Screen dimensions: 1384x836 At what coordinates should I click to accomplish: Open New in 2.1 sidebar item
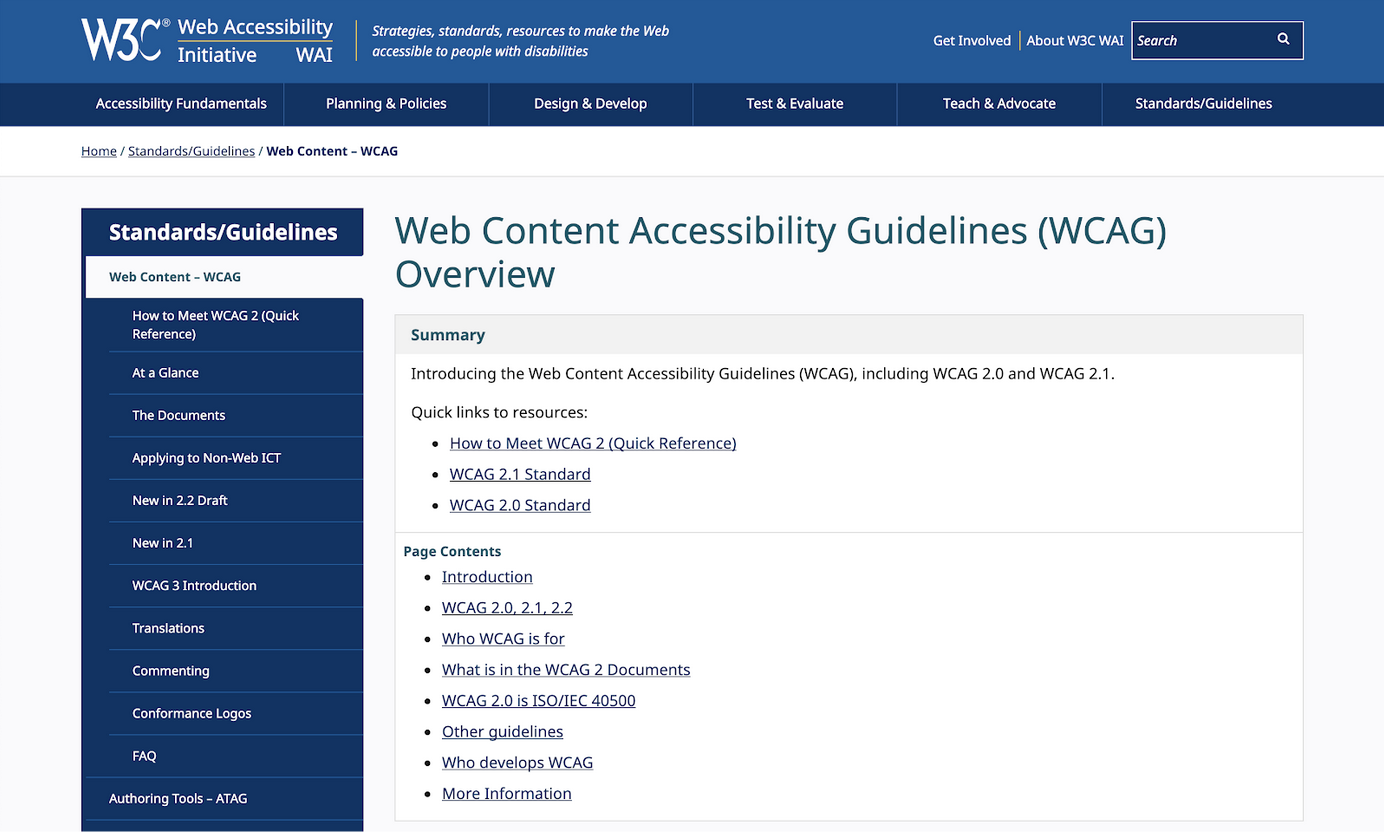[236, 543]
